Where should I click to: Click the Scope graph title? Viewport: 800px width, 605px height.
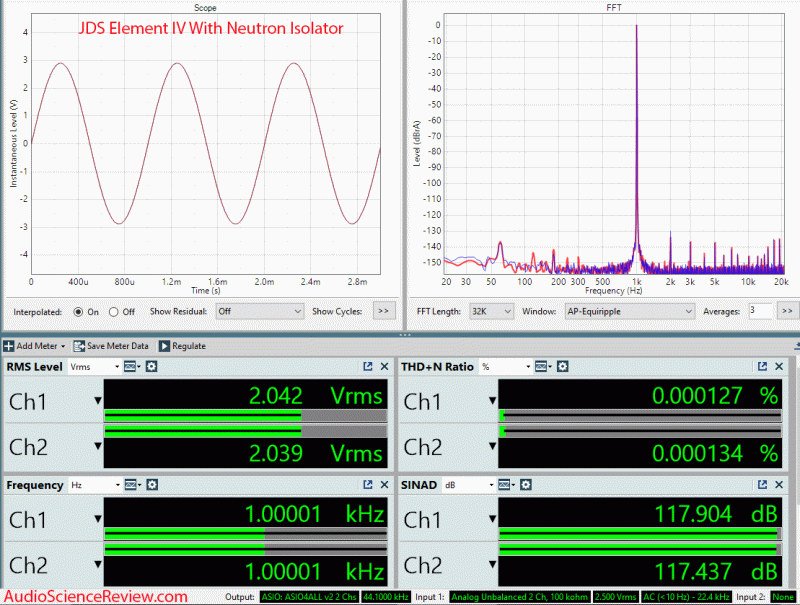click(x=205, y=8)
